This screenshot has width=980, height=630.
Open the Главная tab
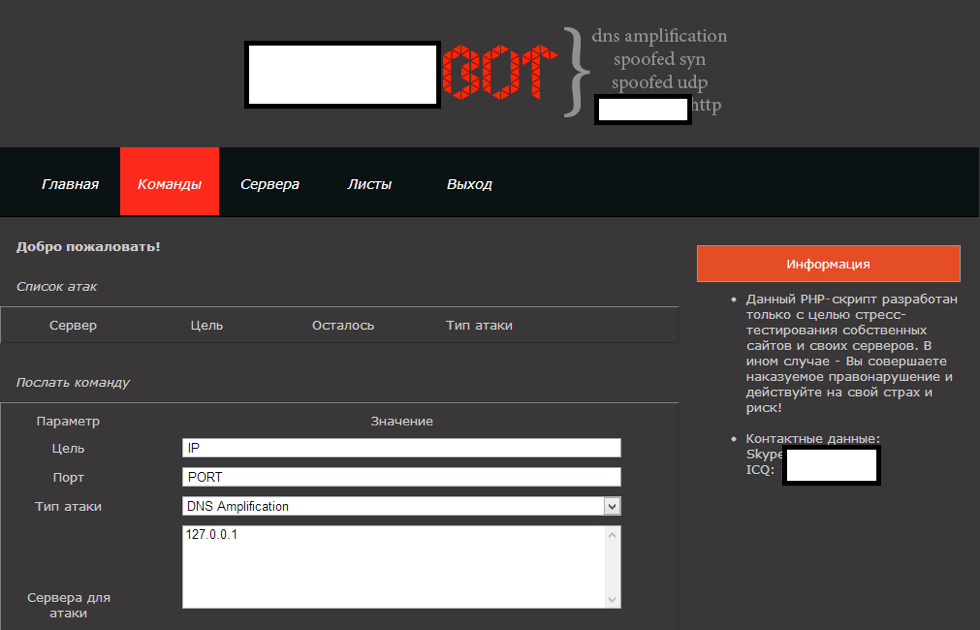pos(70,184)
